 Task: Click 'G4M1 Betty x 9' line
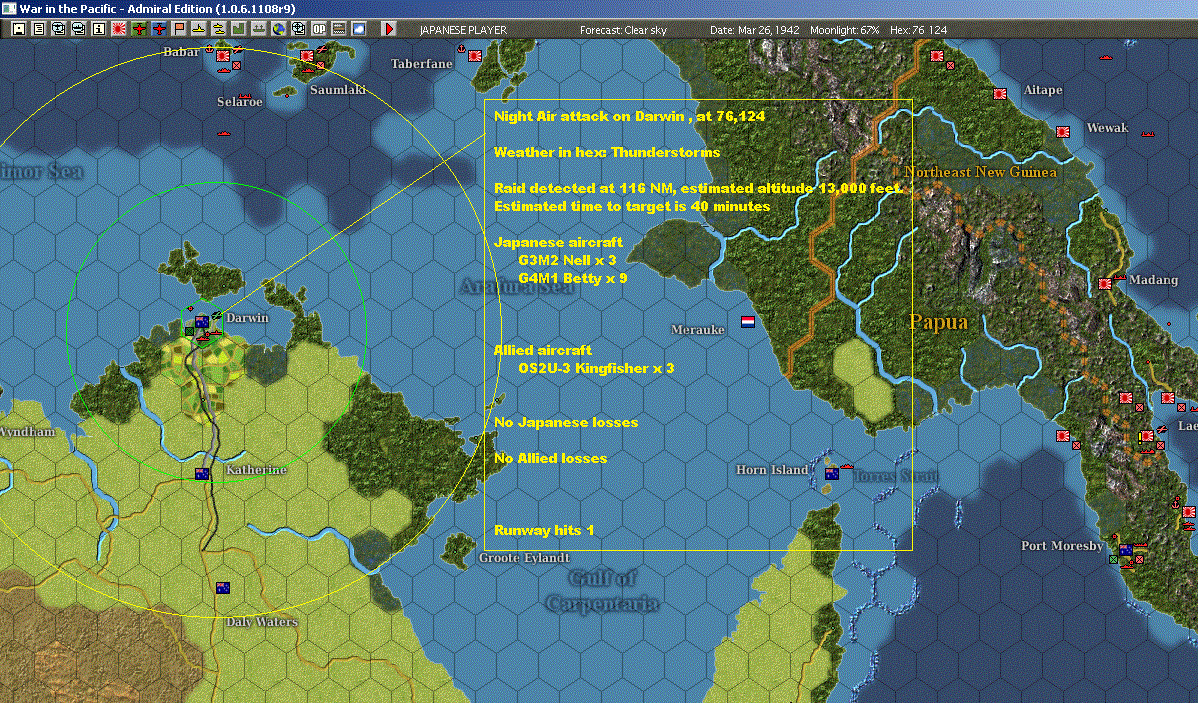coord(572,278)
